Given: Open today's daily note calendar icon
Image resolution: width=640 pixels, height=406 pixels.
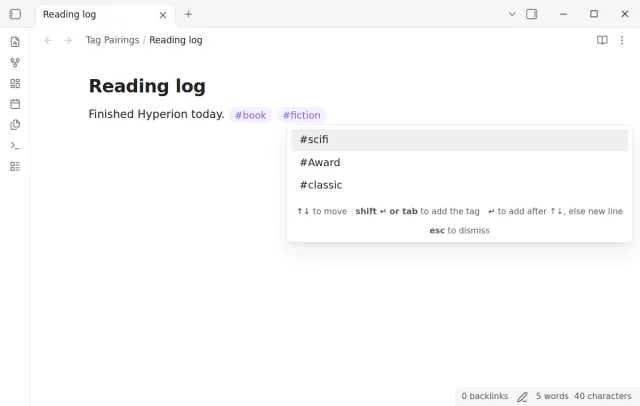Looking at the screenshot, I should tap(15, 104).
